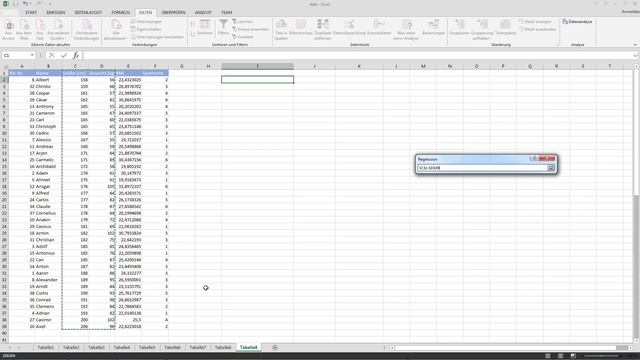Click Detail anzeigen button
The height and width of the screenshot is (360, 640).
[x=535, y=21]
